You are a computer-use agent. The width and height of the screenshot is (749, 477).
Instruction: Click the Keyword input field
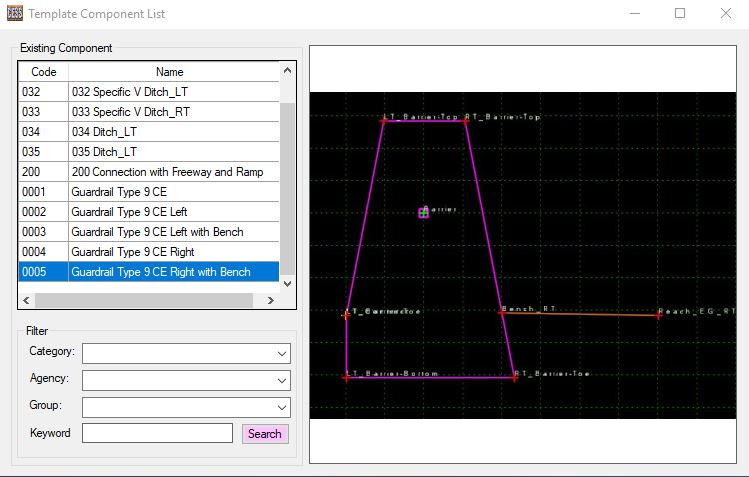157,433
